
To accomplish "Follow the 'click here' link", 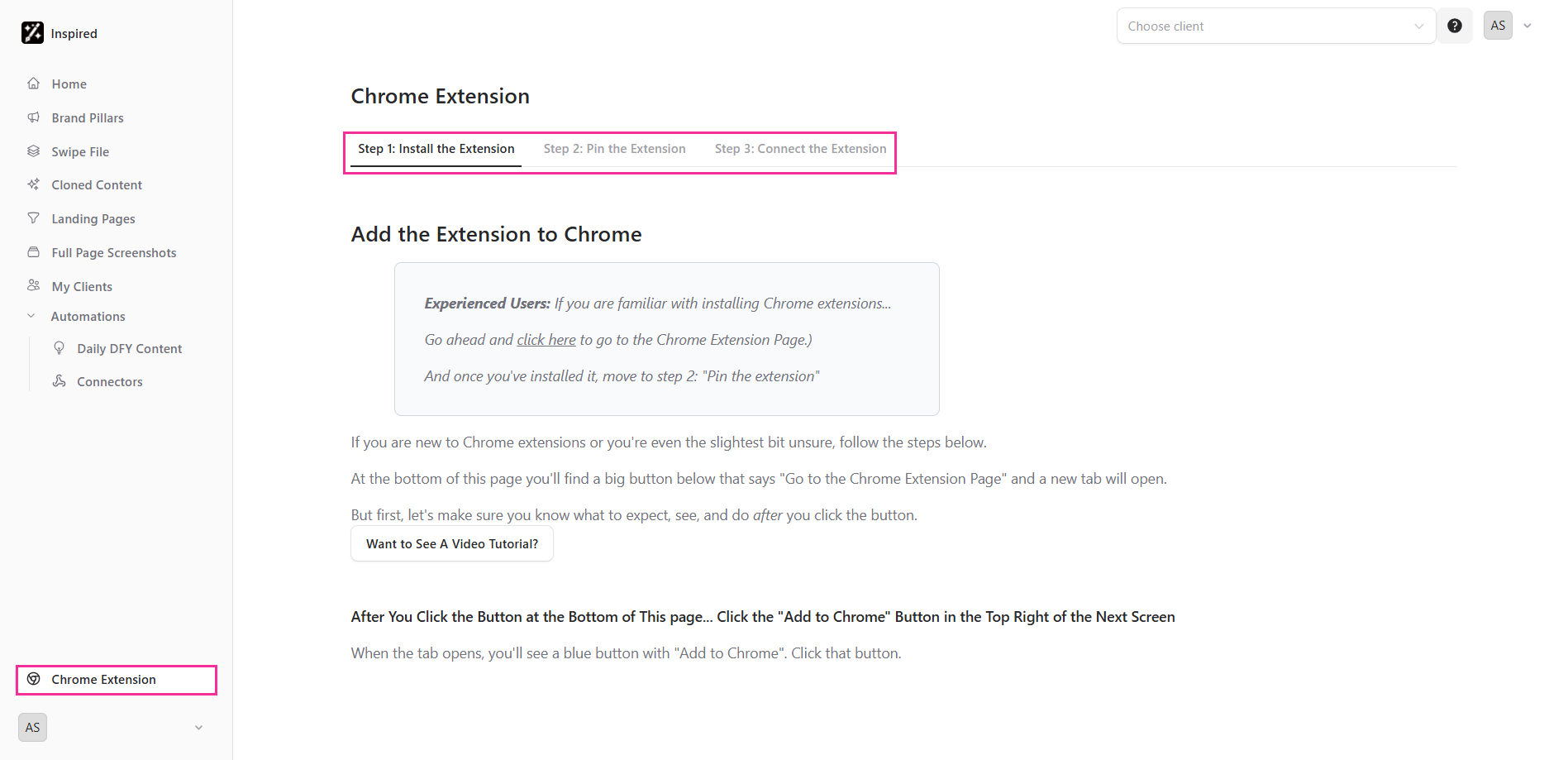I will click(546, 340).
